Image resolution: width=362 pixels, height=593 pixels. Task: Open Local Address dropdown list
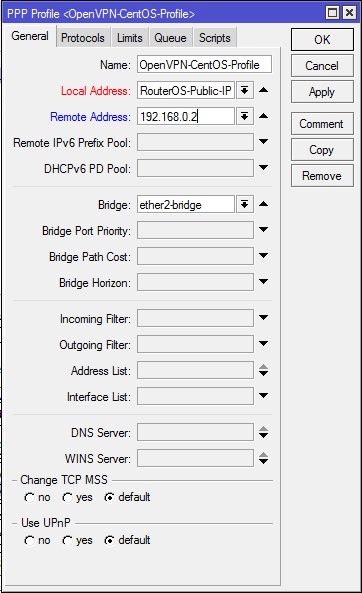click(245, 90)
